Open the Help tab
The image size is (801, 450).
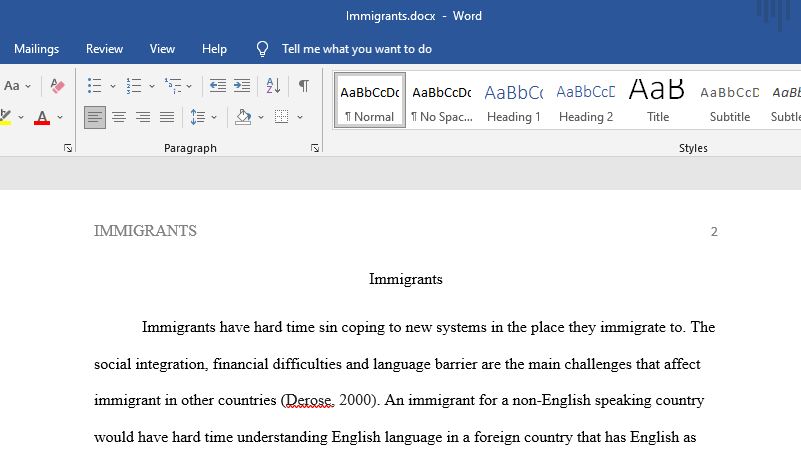coord(214,49)
